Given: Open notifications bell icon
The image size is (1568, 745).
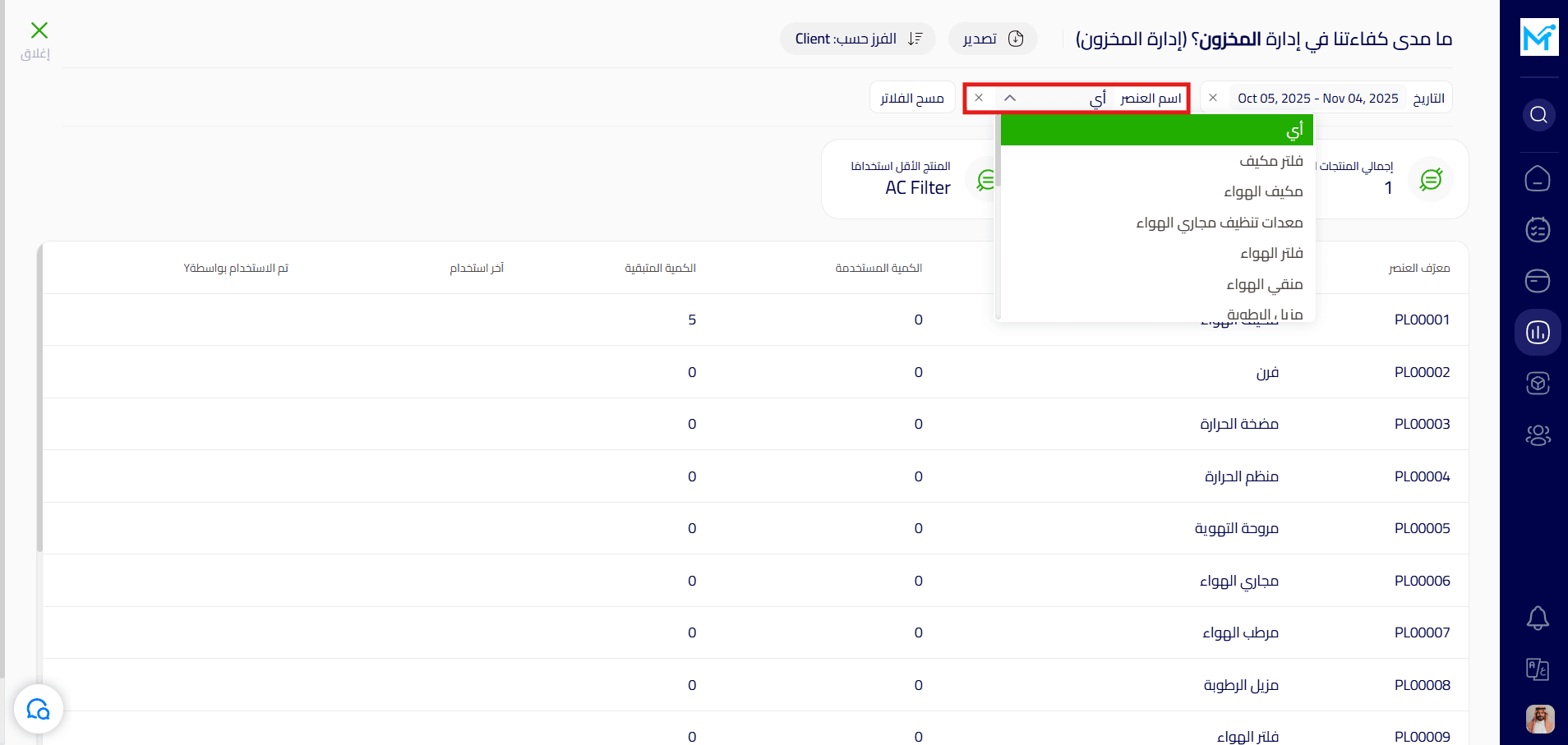Looking at the screenshot, I should (1538, 618).
